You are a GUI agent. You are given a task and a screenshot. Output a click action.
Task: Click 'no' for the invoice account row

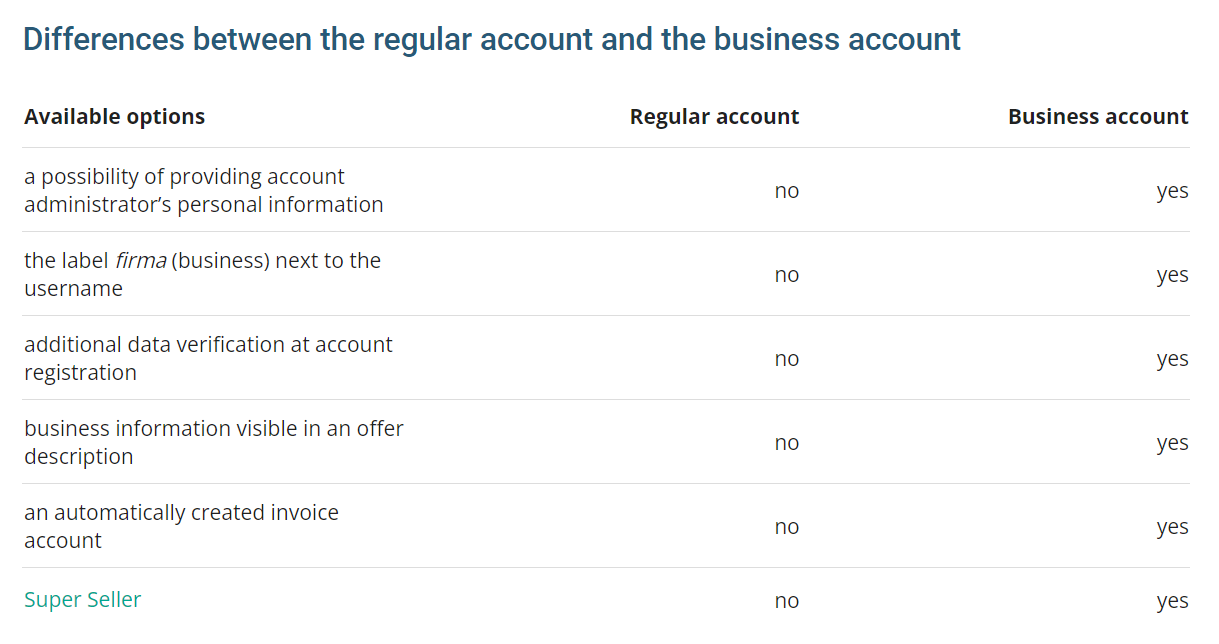tap(786, 527)
